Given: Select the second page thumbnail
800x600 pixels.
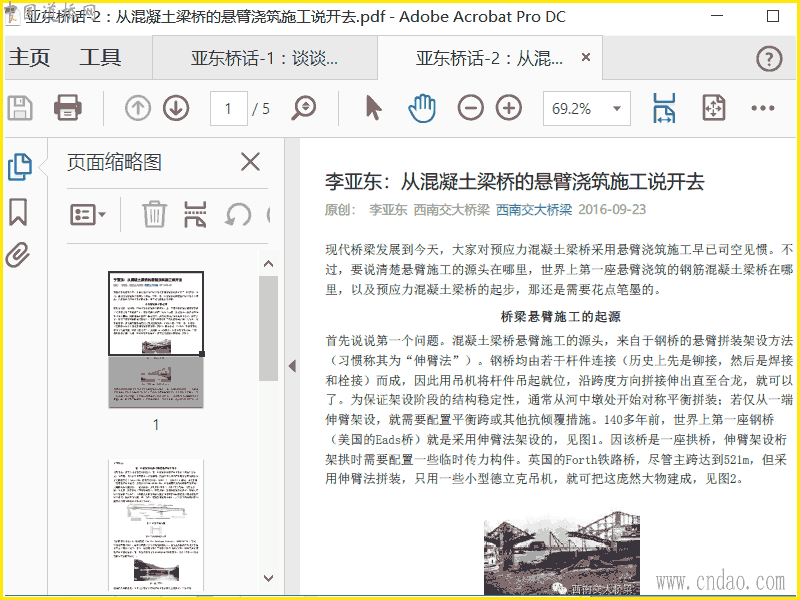Looking at the screenshot, I should [x=156, y=526].
